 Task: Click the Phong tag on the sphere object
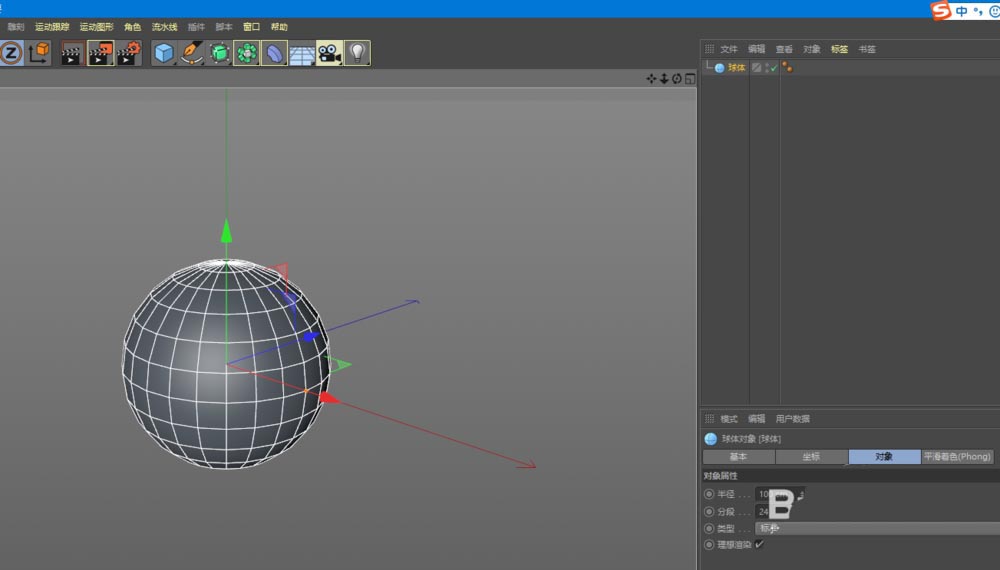pos(787,68)
